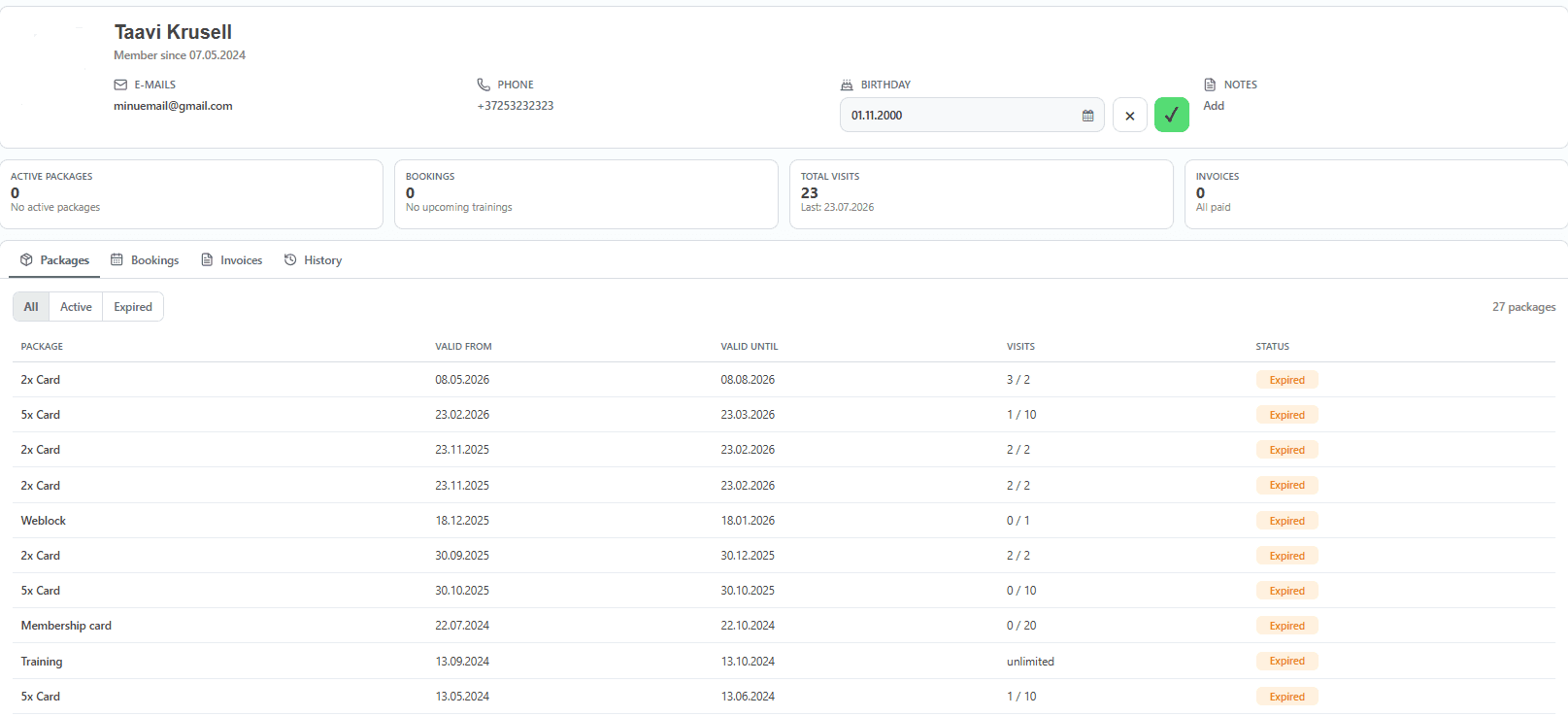Click the Taavi Krusell member name
The image size is (1568, 717).
pyautogui.click(x=173, y=32)
